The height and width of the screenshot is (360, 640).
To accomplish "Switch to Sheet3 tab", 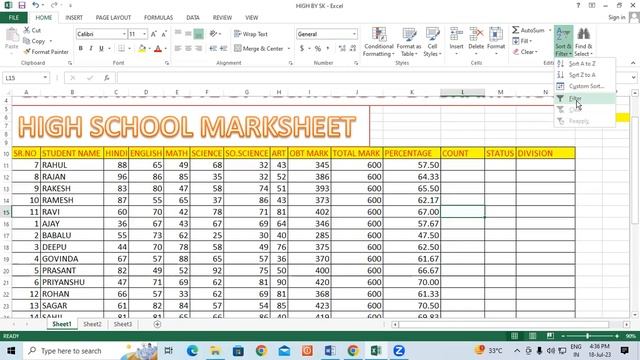I will tap(122, 324).
